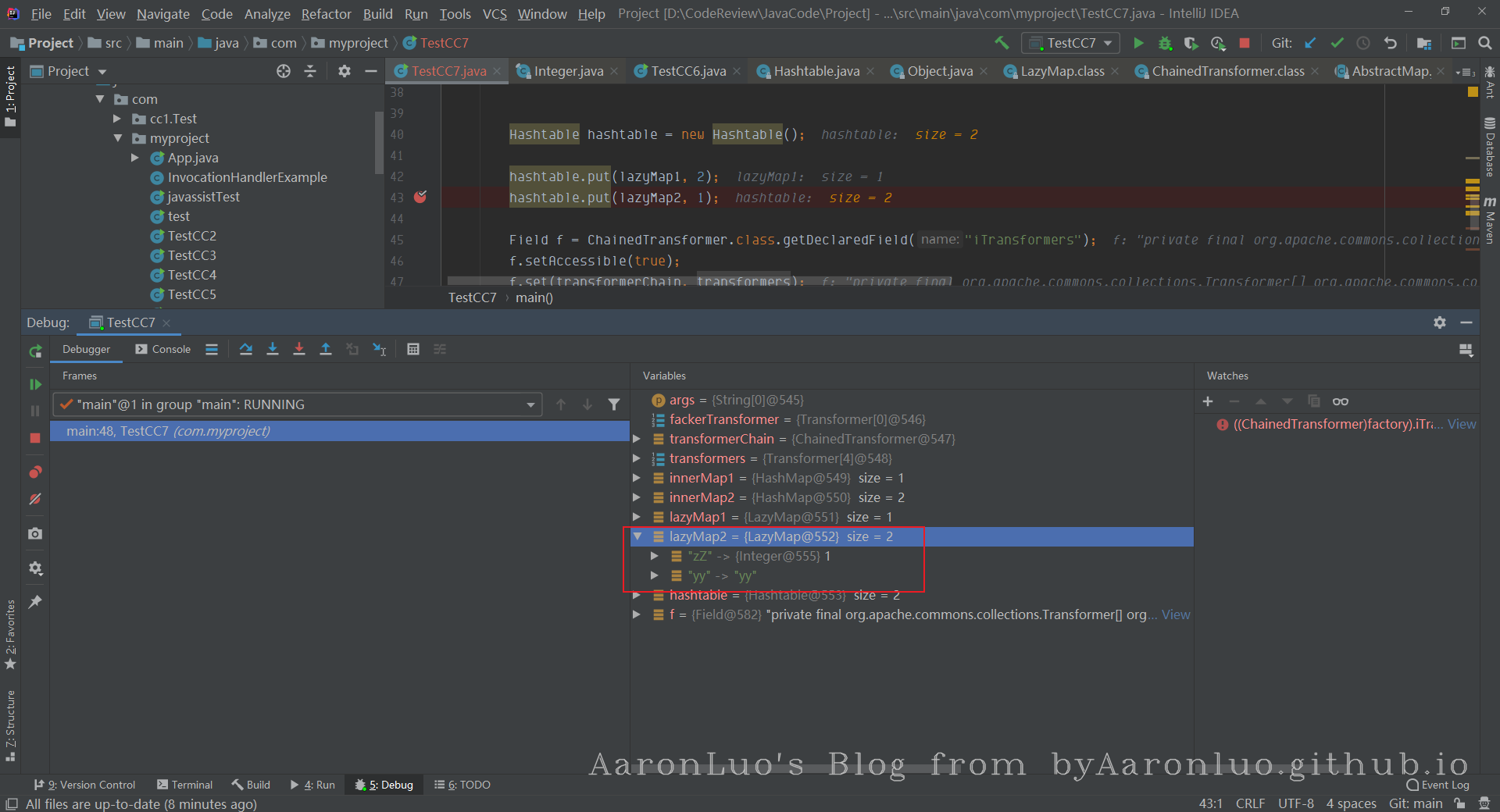Viewport: 1500px width, 812px height.
Task: Toggle the watches glasses icon
Action: (1341, 401)
